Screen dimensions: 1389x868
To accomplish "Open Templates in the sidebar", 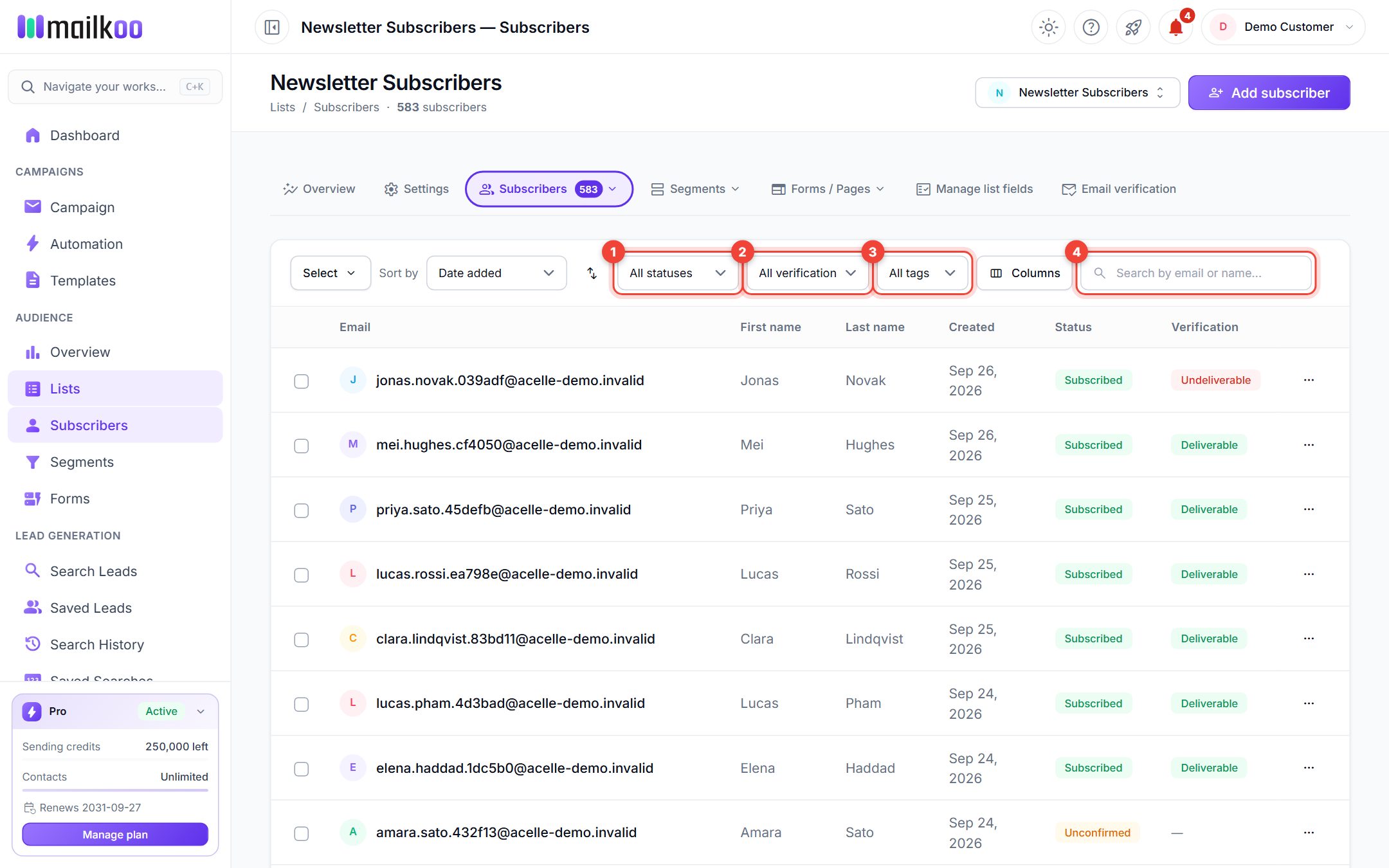I will point(115,280).
